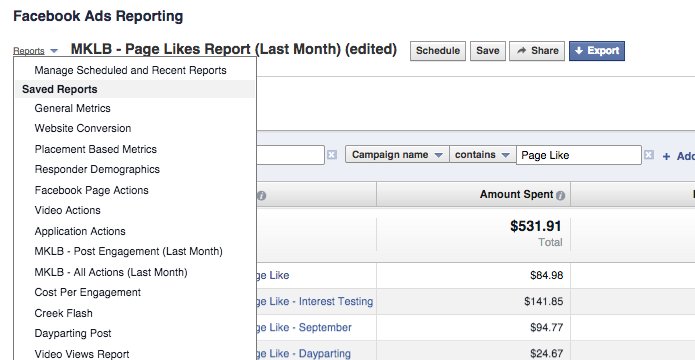Remove the Page Like filter with X icon
Image resolution: width=695 pixels, height=360 pixels.
(648, 155)
